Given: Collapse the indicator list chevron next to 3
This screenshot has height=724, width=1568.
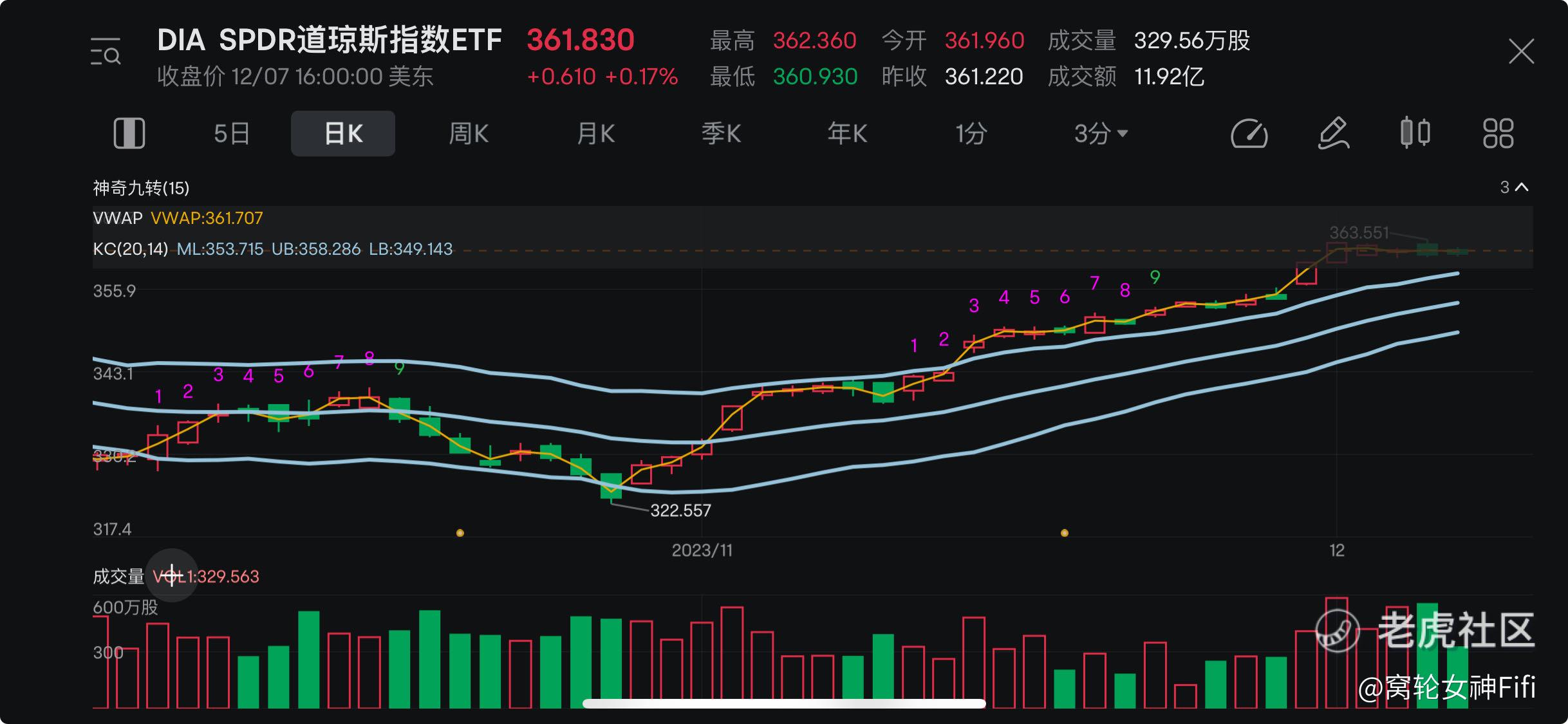Looking at the screenshot, I should tap(1522, 187).
